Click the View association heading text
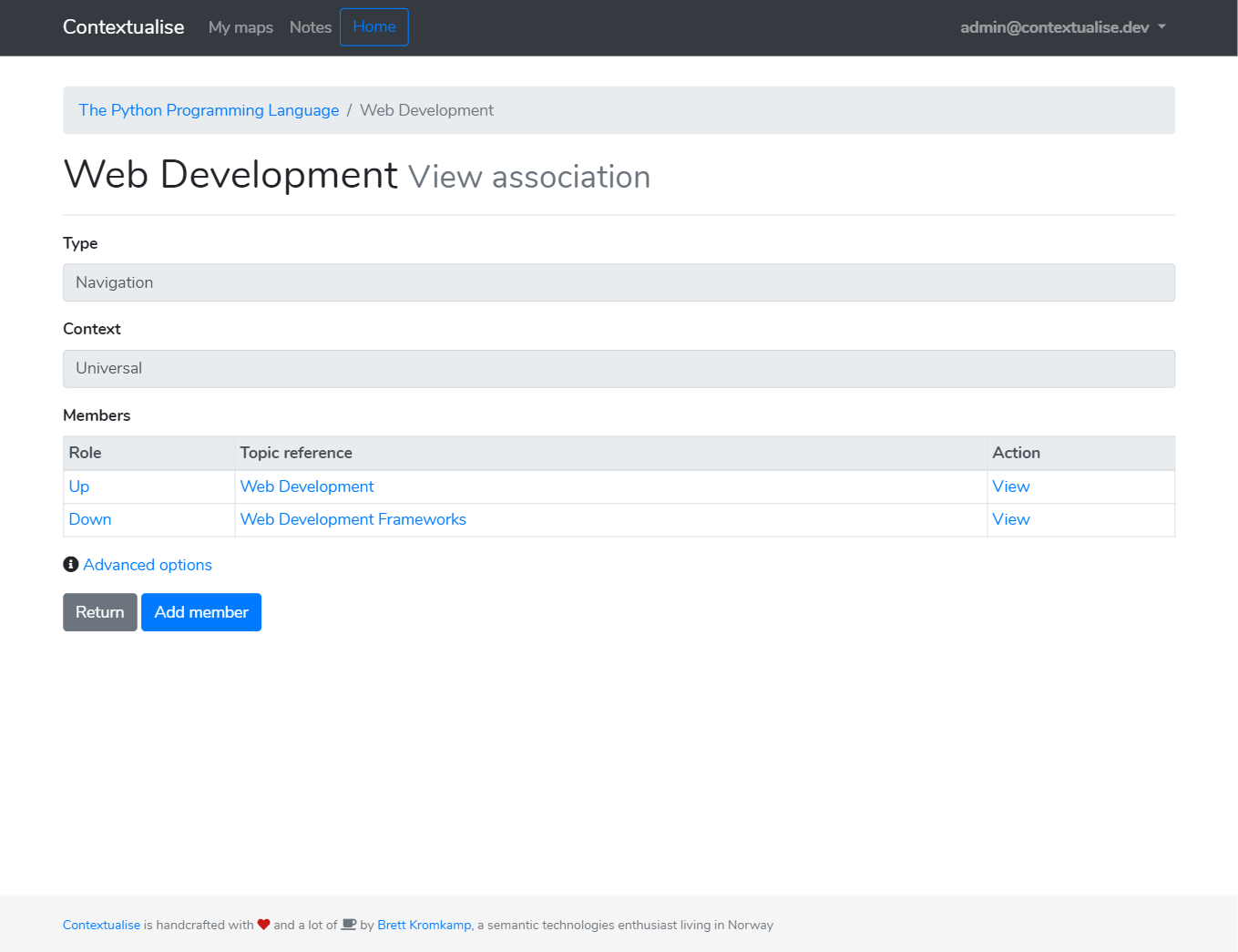Viewport: 1238px width, 952px height. click(529, 177)
